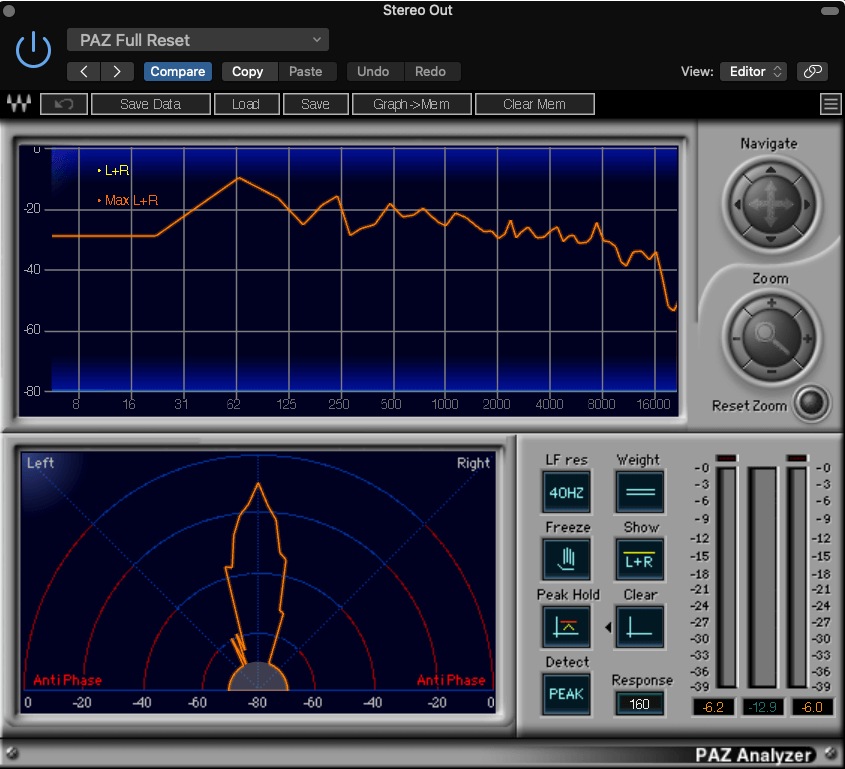Image resolution: width=845 pixels, height=769 pixels.
Task: Toggle the Freeze hand button
Action: [566, 559]
